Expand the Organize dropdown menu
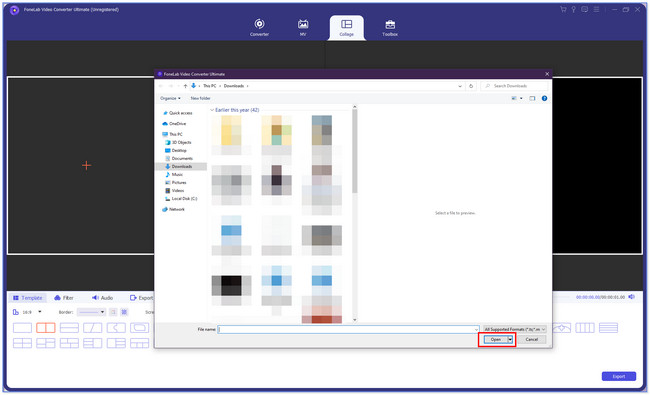 click(x=170, y=98)
